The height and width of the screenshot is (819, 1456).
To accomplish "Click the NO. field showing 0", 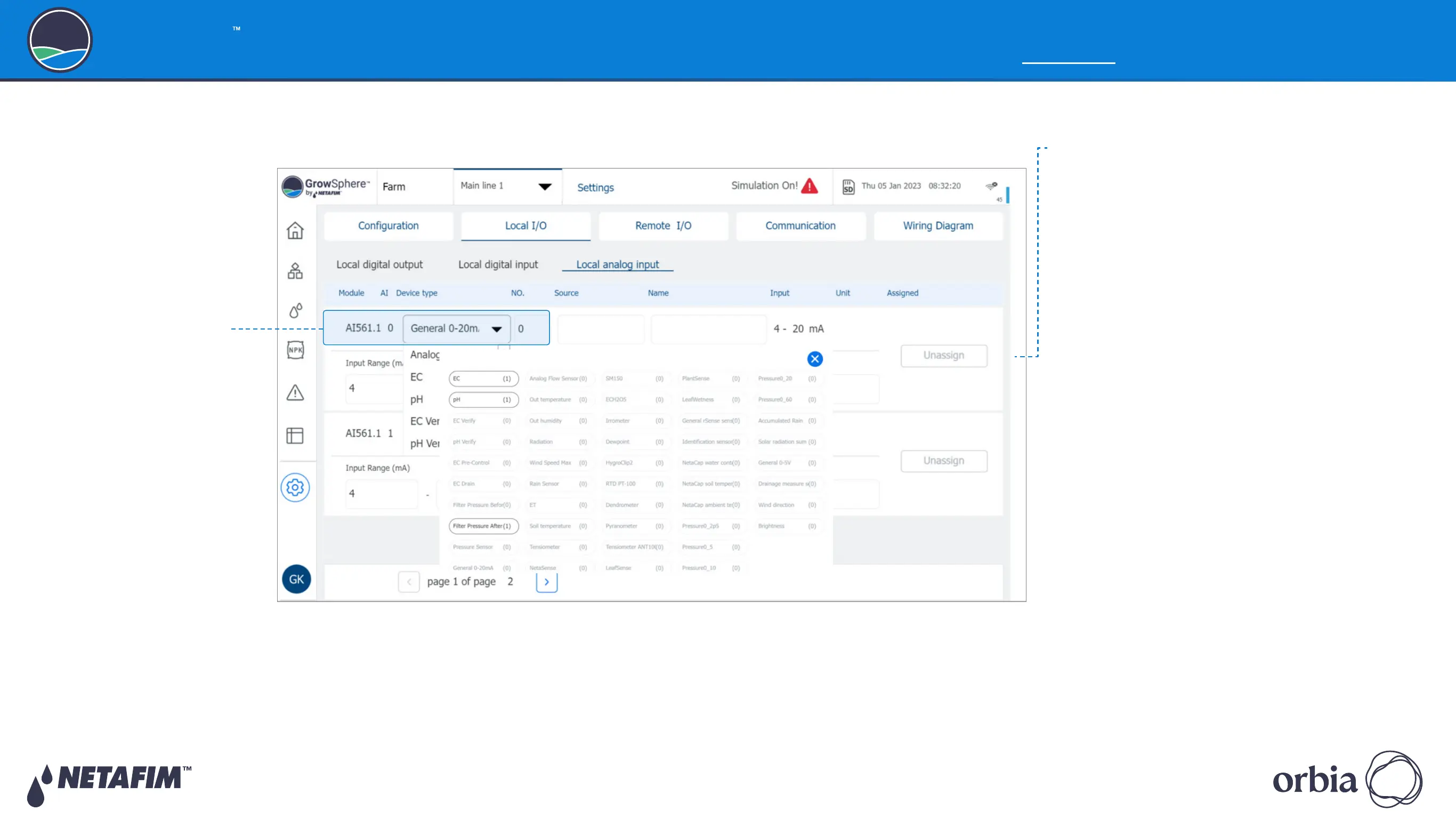I will pos(530,328).
